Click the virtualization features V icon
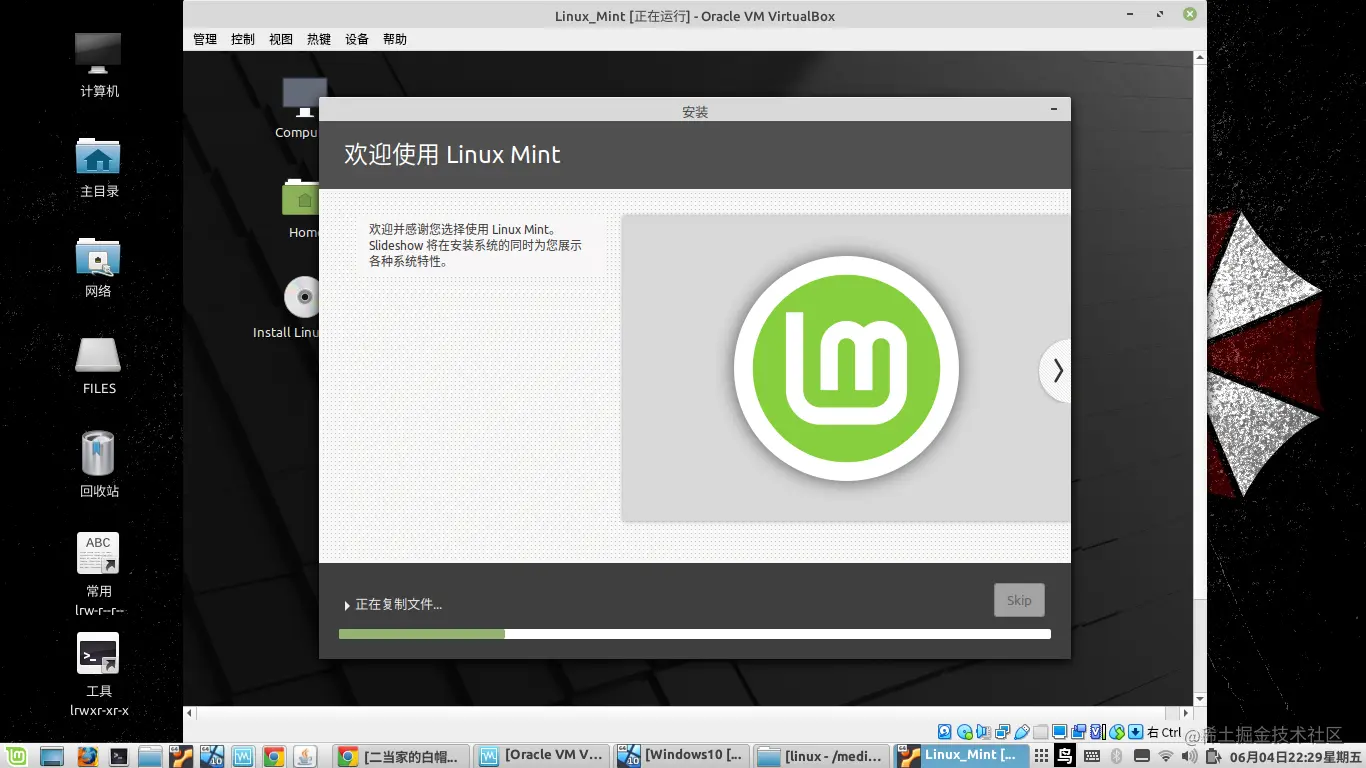This screenshot has width=1366, height=768. point(1098,732)
